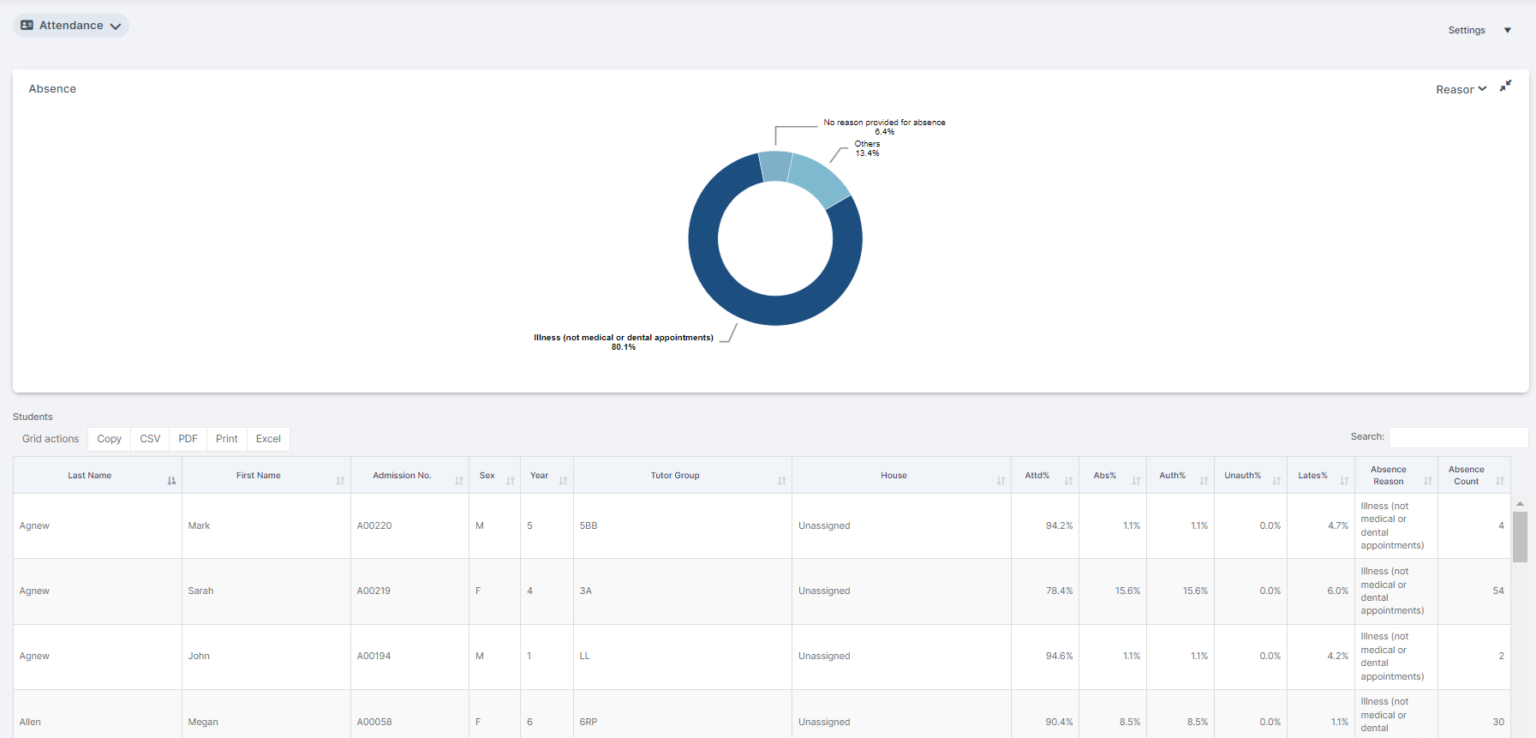Select Print from the grid actions bar

click(x=226, y=438)
